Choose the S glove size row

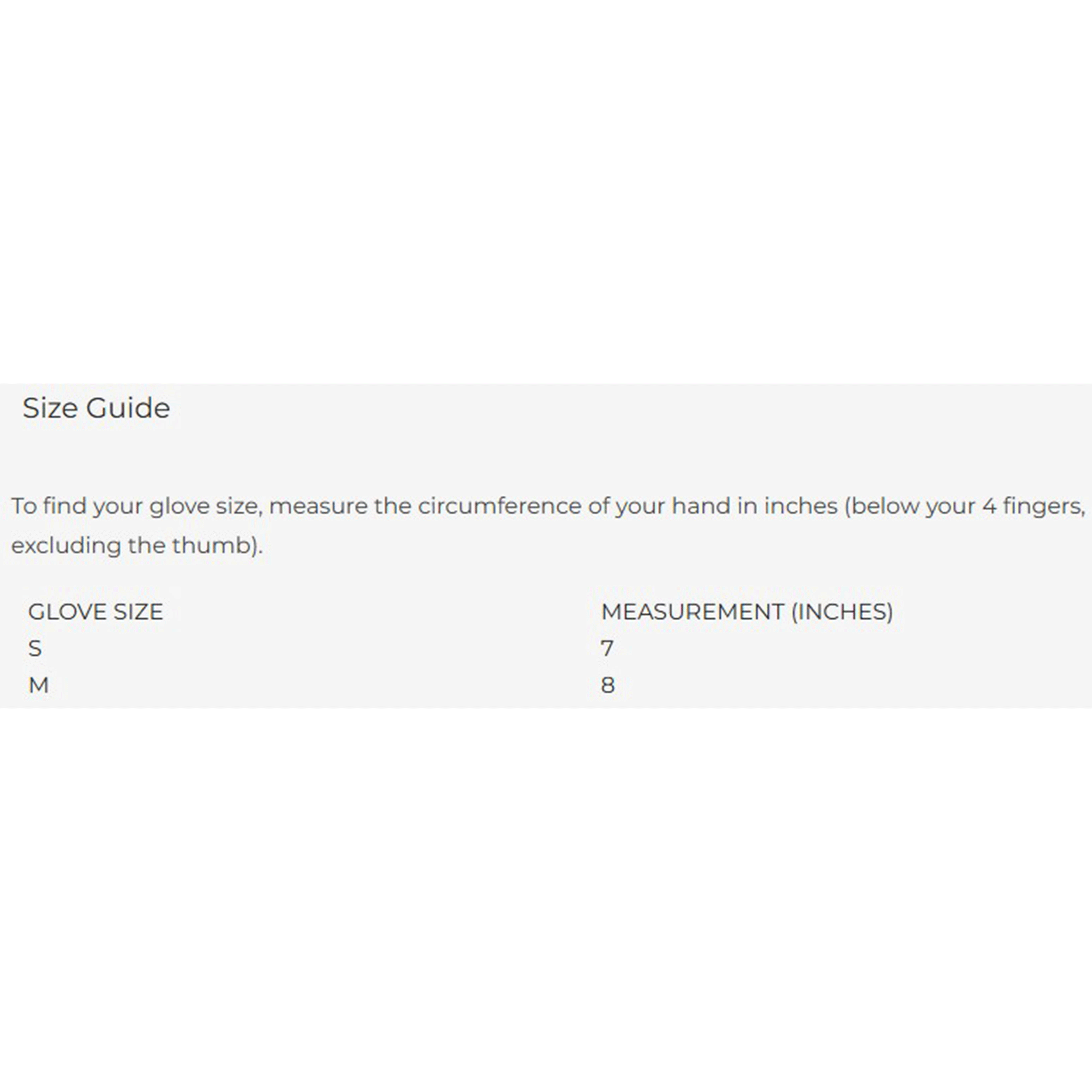(x=546, y=648)
